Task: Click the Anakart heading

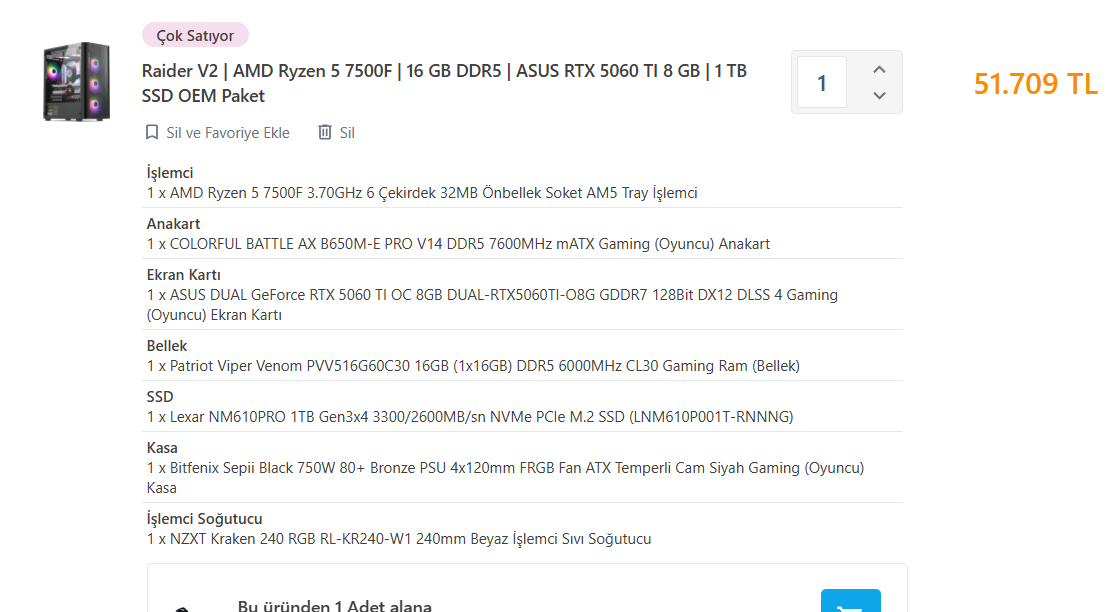Action: pyautogui.click(x=173, y=224)
